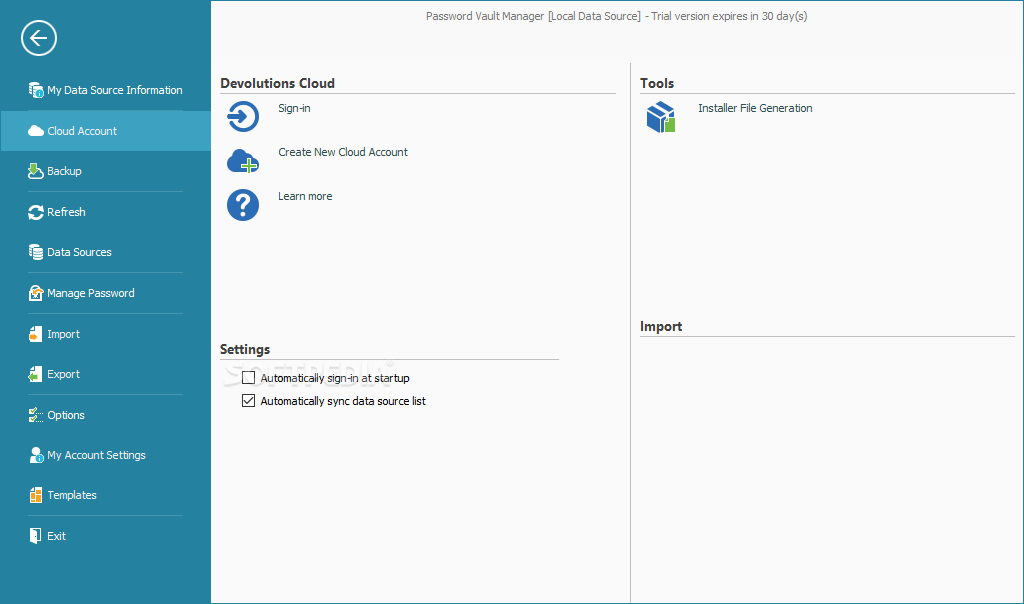1024x604 pixels.
Task: Uncheck Automatically sync data source list
Action: point(248,400)
